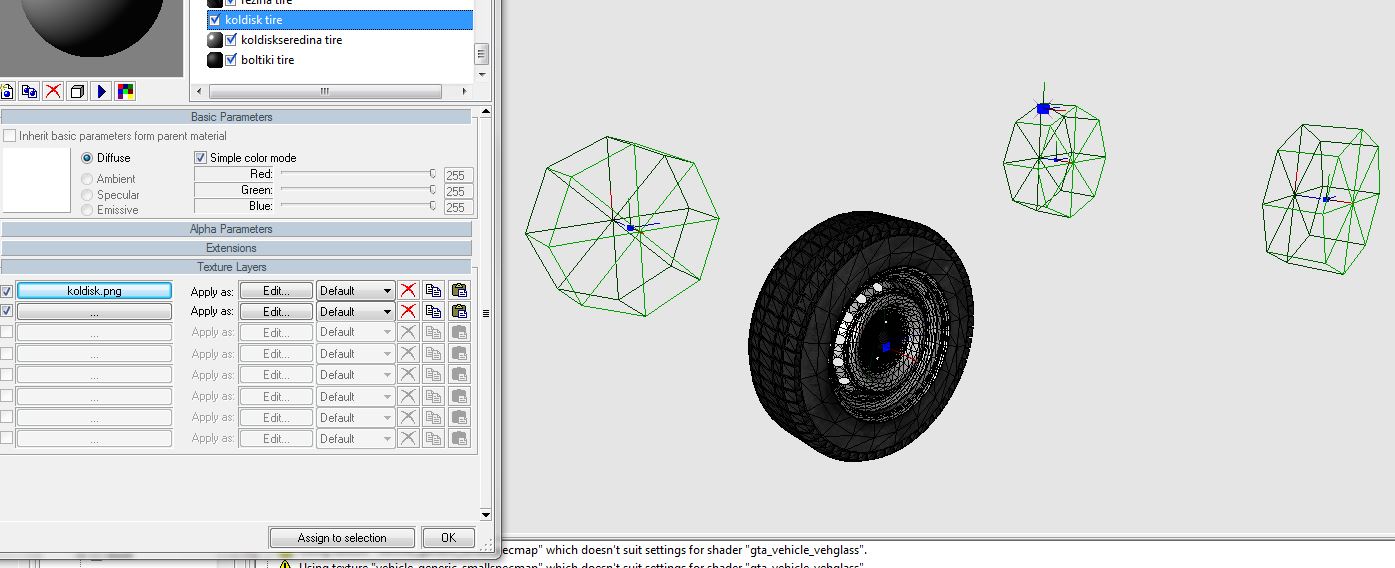
Task: Expand the Alpha Parameters section
Action: point(232,229)
